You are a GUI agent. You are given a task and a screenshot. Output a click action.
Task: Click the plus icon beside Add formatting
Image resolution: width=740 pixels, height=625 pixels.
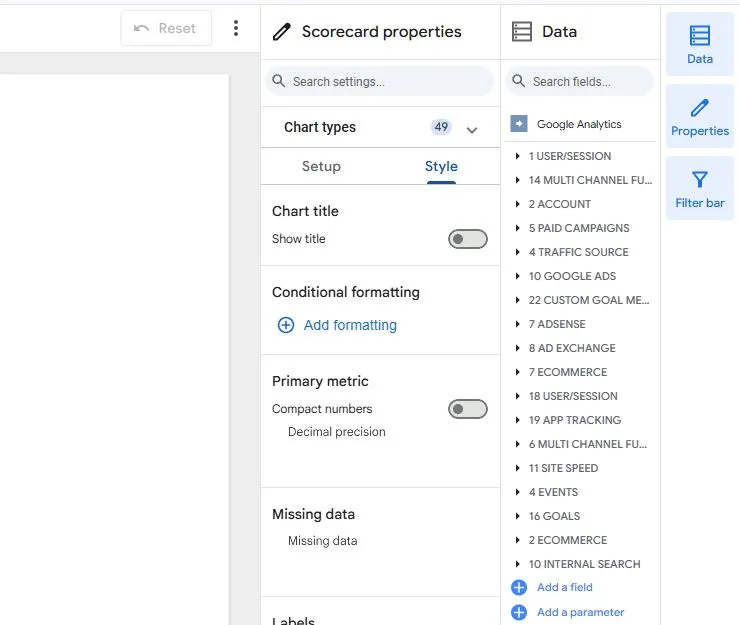(x=286, y=325)
